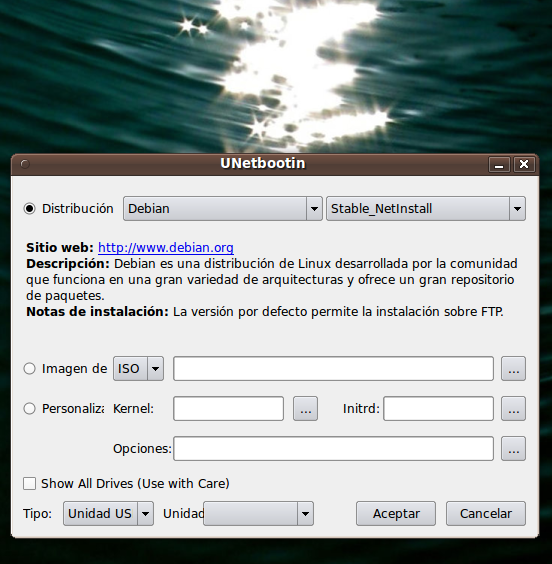Viewport: 552px width, 564px height.
Task: Click the Descripción label text
Action: (68, 264)
